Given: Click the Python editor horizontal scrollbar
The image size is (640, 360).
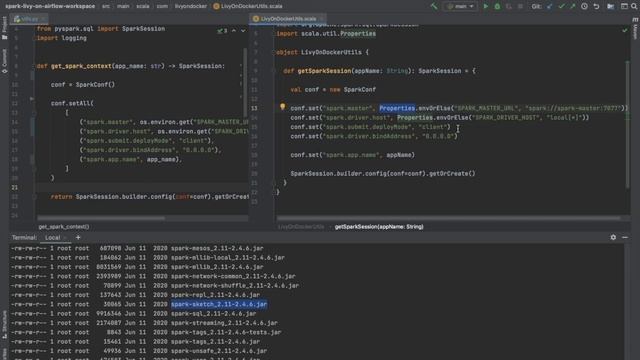Looking at the screenshot, I should (102, 218).
